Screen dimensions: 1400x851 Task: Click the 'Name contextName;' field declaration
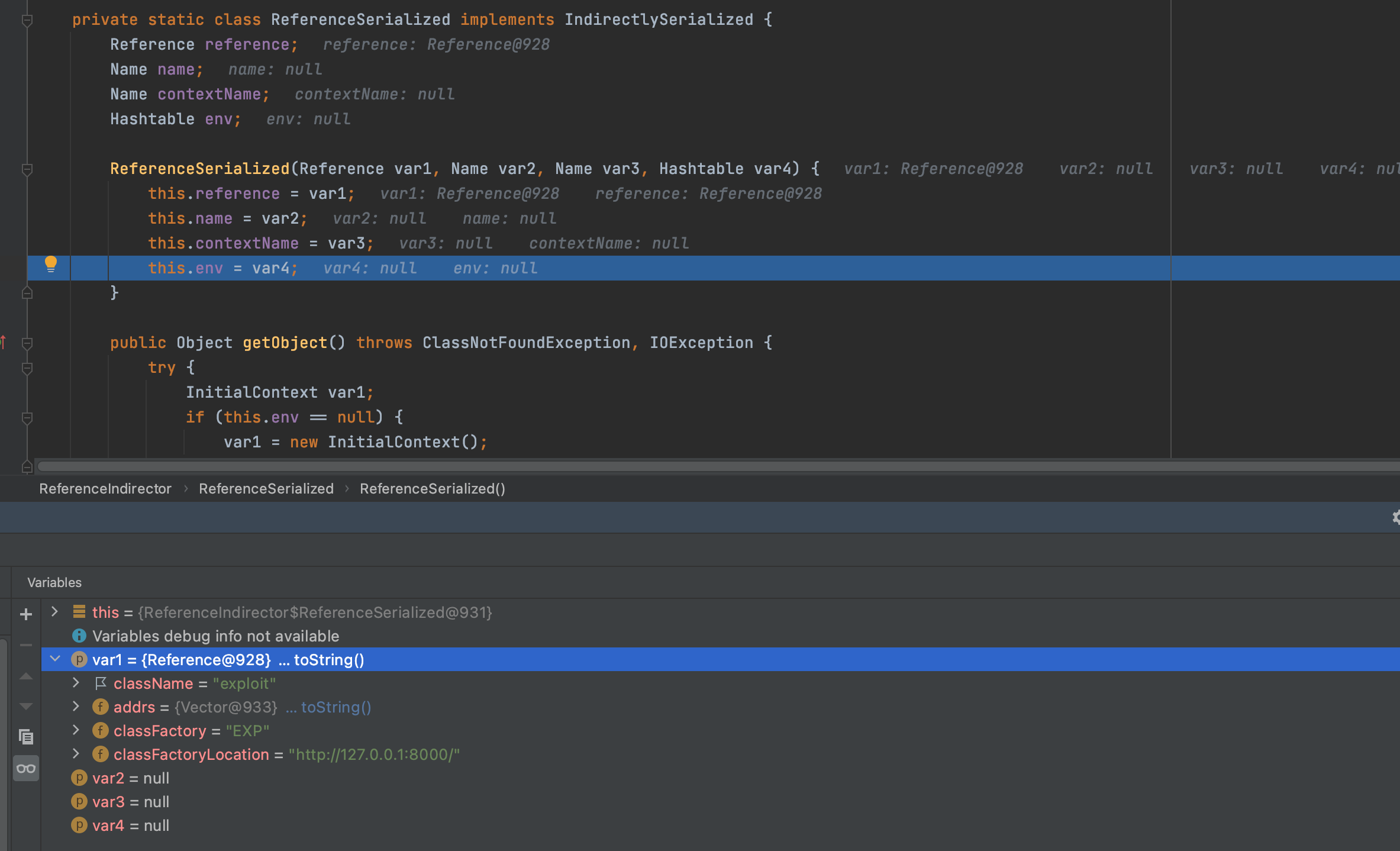pyautogui.click(x=190, y=94)
